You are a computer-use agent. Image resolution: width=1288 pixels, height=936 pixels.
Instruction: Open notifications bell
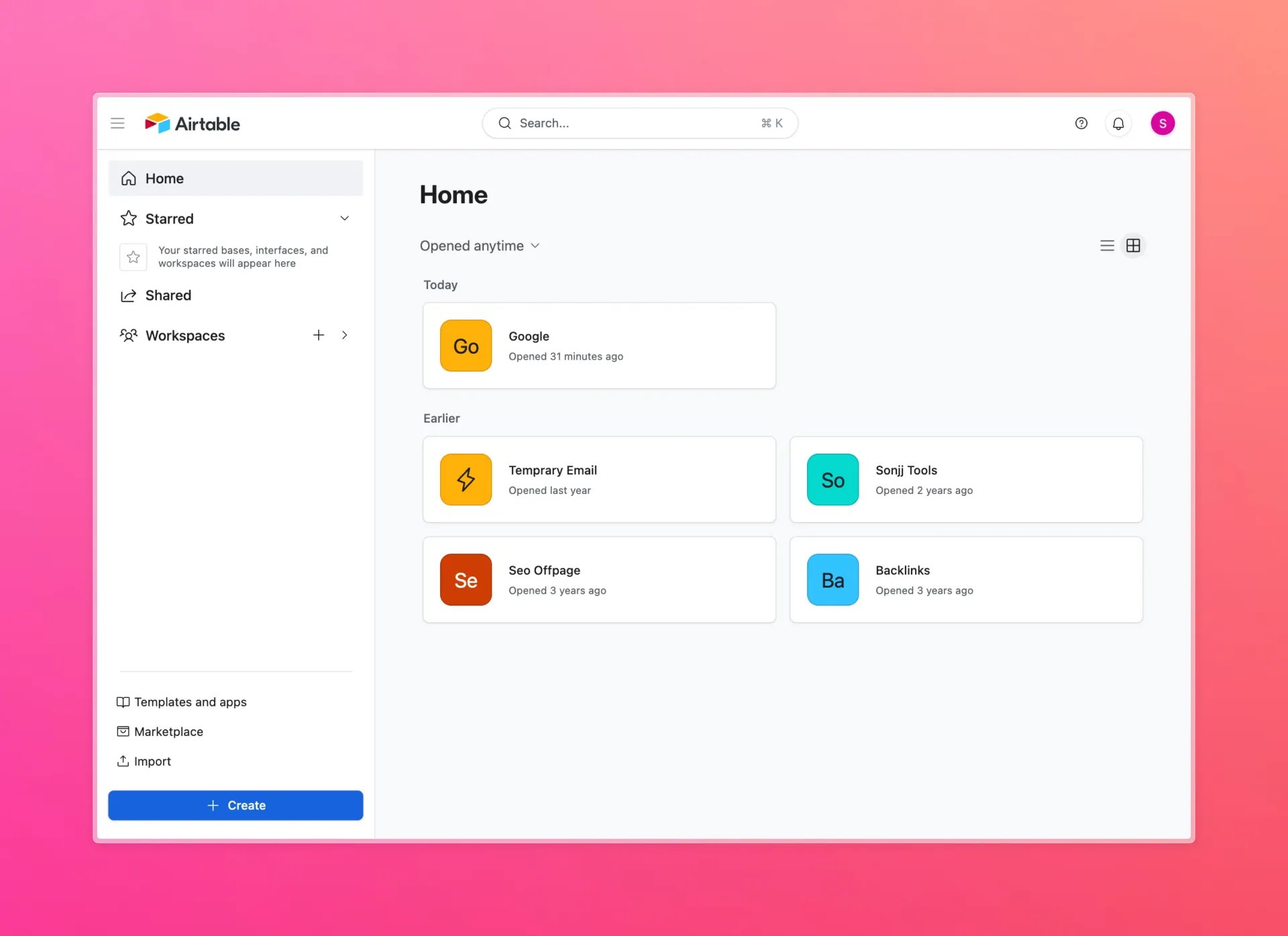(1118, 123)
